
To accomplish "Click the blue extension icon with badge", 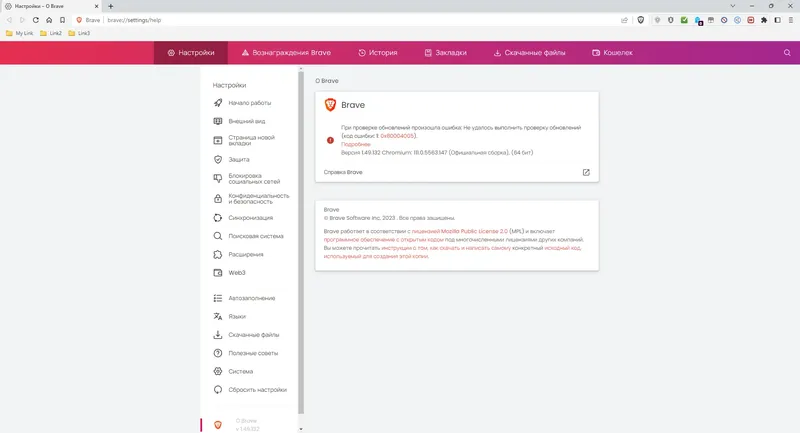I will 698,20.
